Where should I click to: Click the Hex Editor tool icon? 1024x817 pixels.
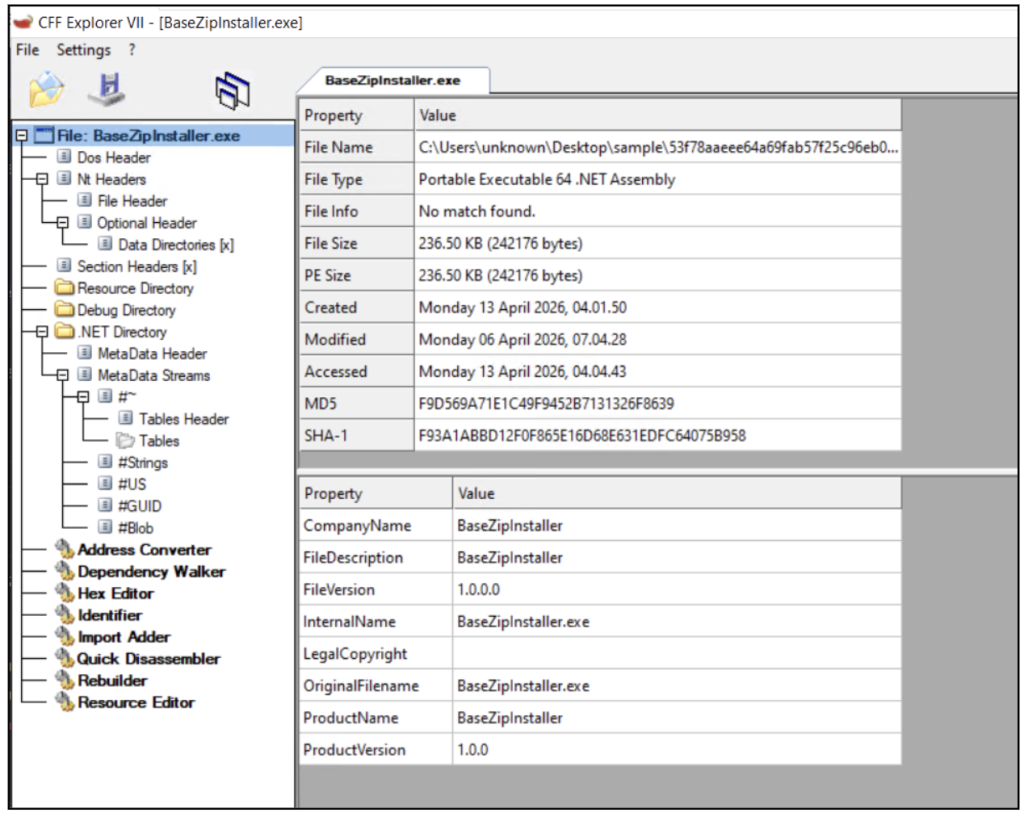(64, 593)
